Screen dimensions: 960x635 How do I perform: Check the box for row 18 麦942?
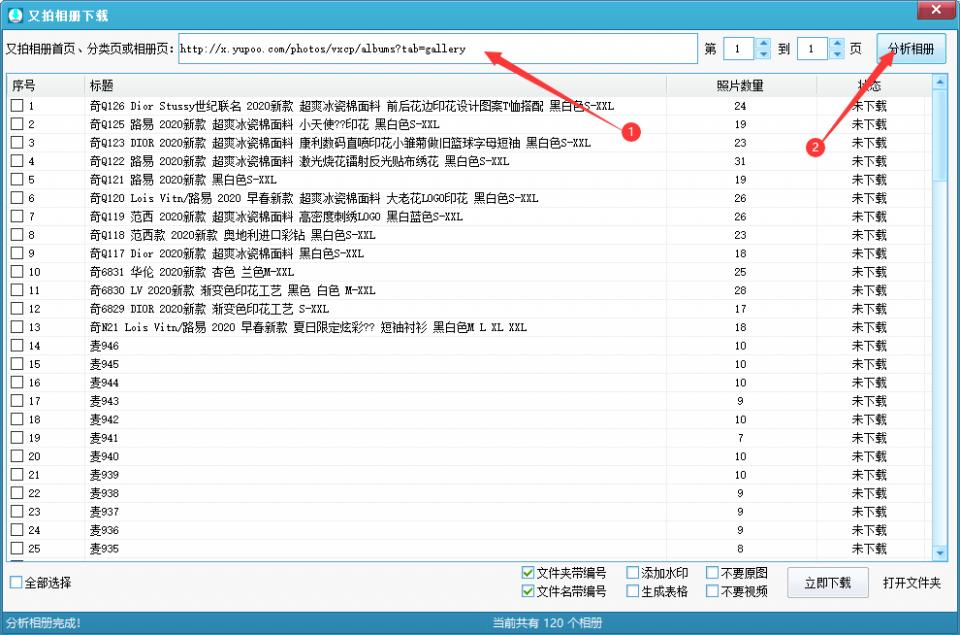click(17, 419)
